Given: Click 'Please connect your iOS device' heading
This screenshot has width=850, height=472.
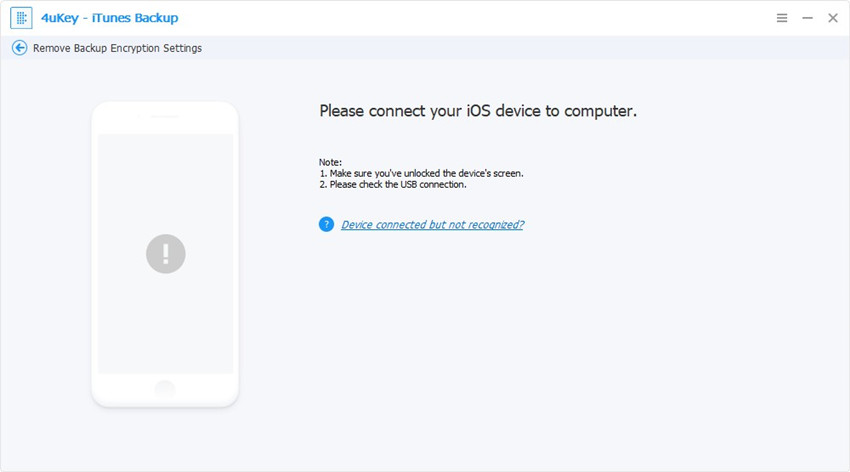Looking at the screenshot, I should (x=478, y=111).
